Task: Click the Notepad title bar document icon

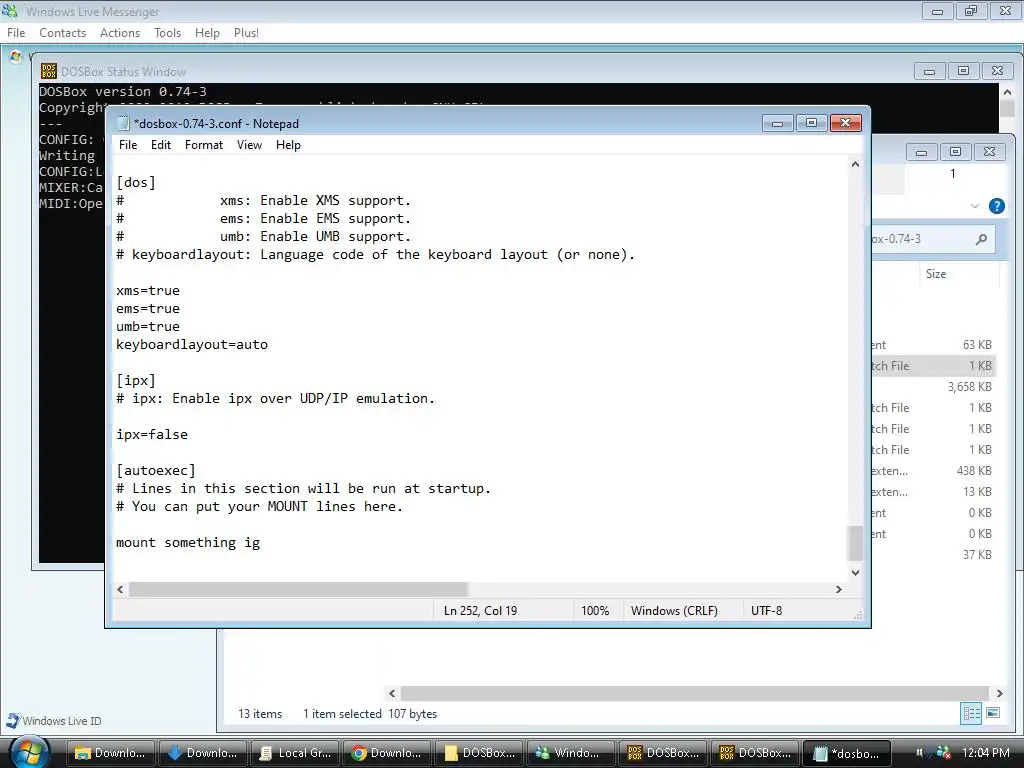Action: coord(123,123)
